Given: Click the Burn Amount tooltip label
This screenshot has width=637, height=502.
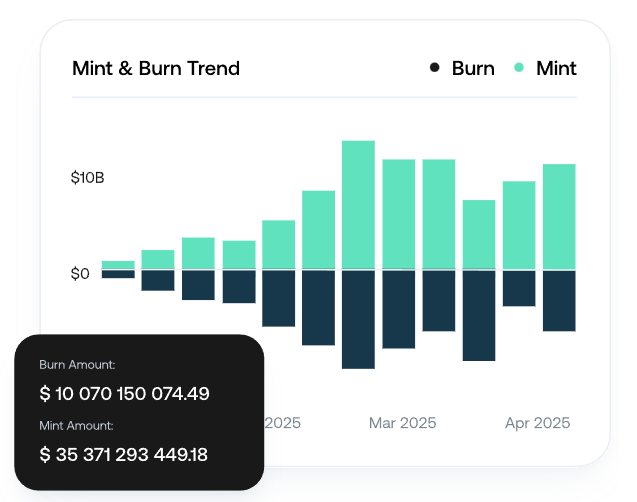Looking at the screenshot, I should click(78, 365).
